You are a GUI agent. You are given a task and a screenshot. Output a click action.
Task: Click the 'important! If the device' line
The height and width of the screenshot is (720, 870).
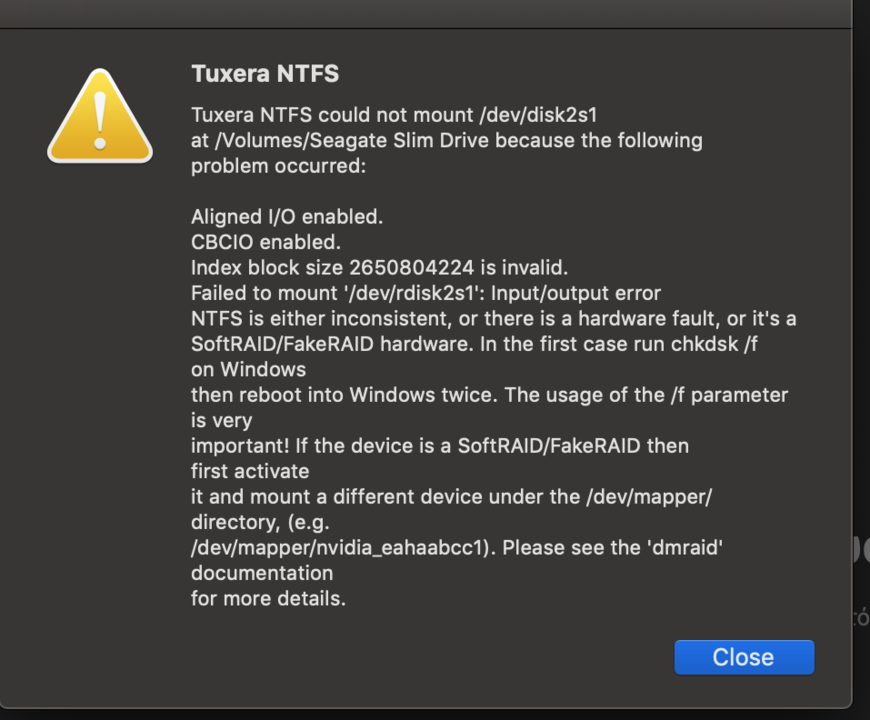coord(440,446)
